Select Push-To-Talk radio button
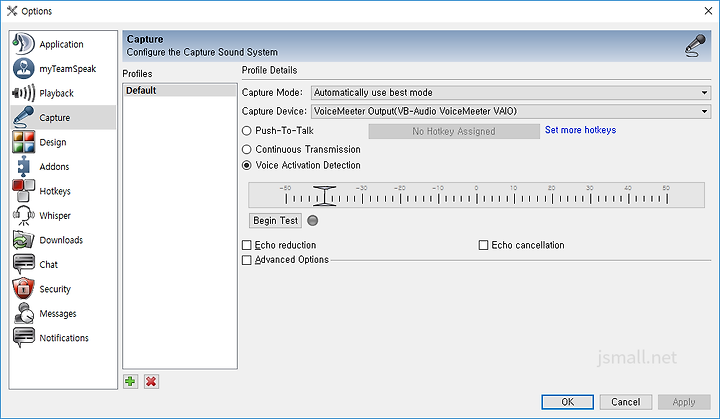Image resolution: width=720 pixels, height=419 pixels. (x=247, y=131)
